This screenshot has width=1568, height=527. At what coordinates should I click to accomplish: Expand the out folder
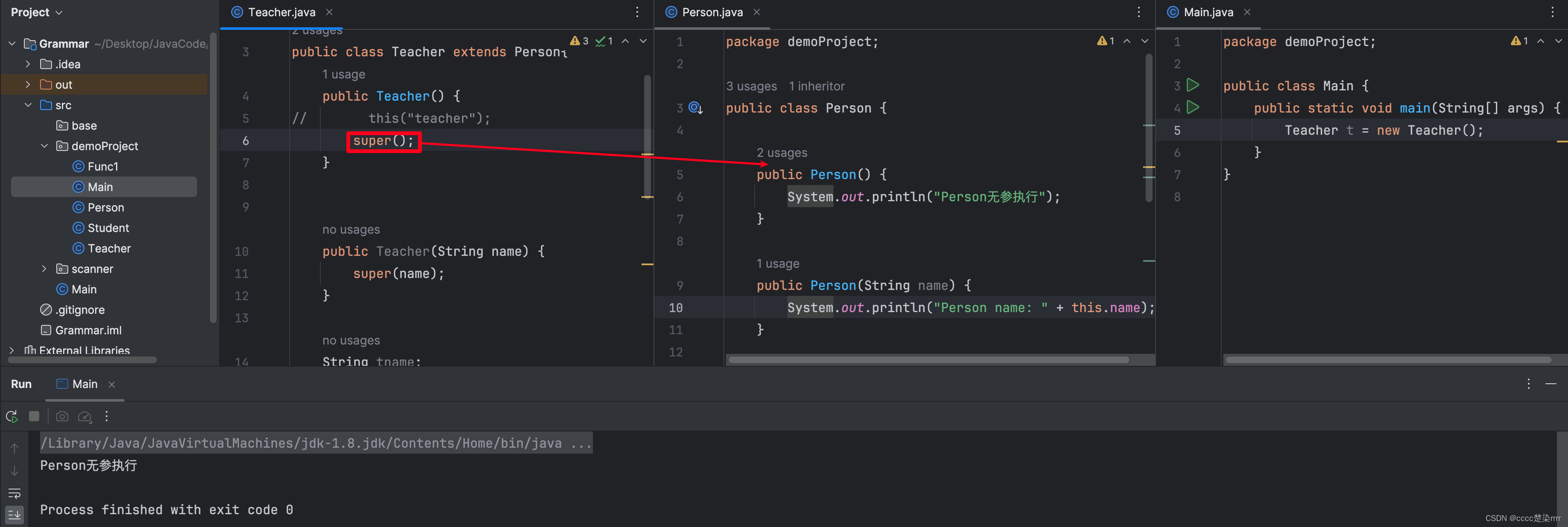coord(27,84)
